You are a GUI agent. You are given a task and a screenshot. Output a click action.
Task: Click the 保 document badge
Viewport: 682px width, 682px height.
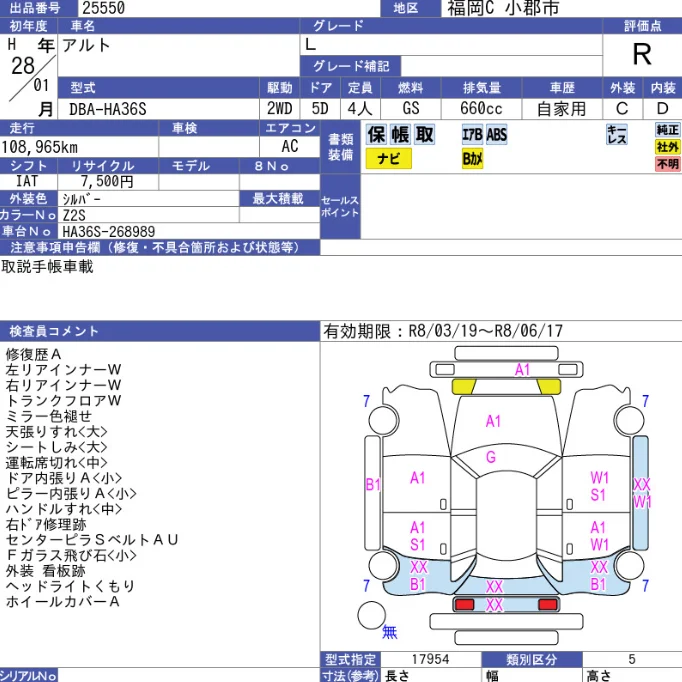coord(376,134)
